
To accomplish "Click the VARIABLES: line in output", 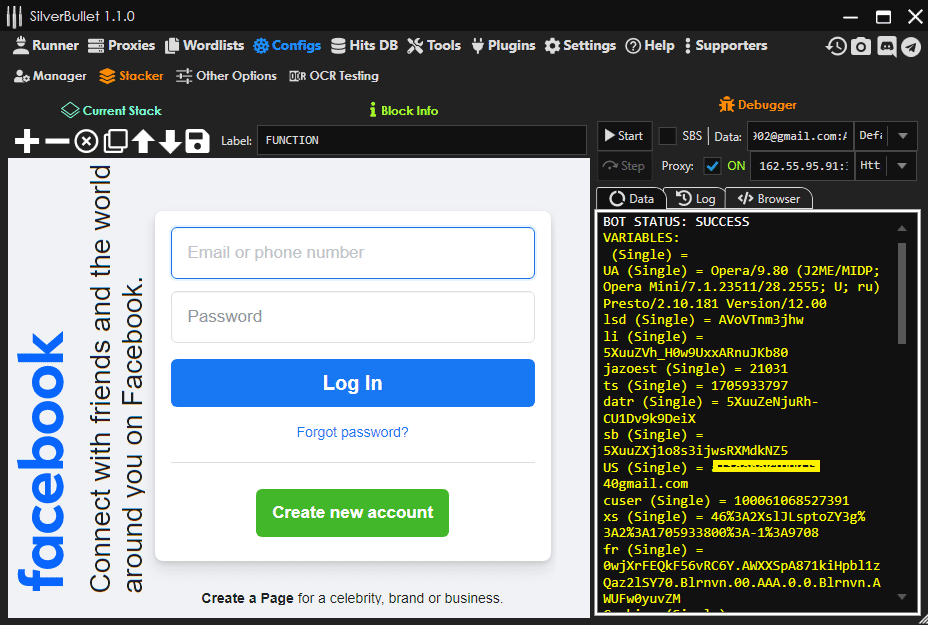I will [x=641, y=238].
